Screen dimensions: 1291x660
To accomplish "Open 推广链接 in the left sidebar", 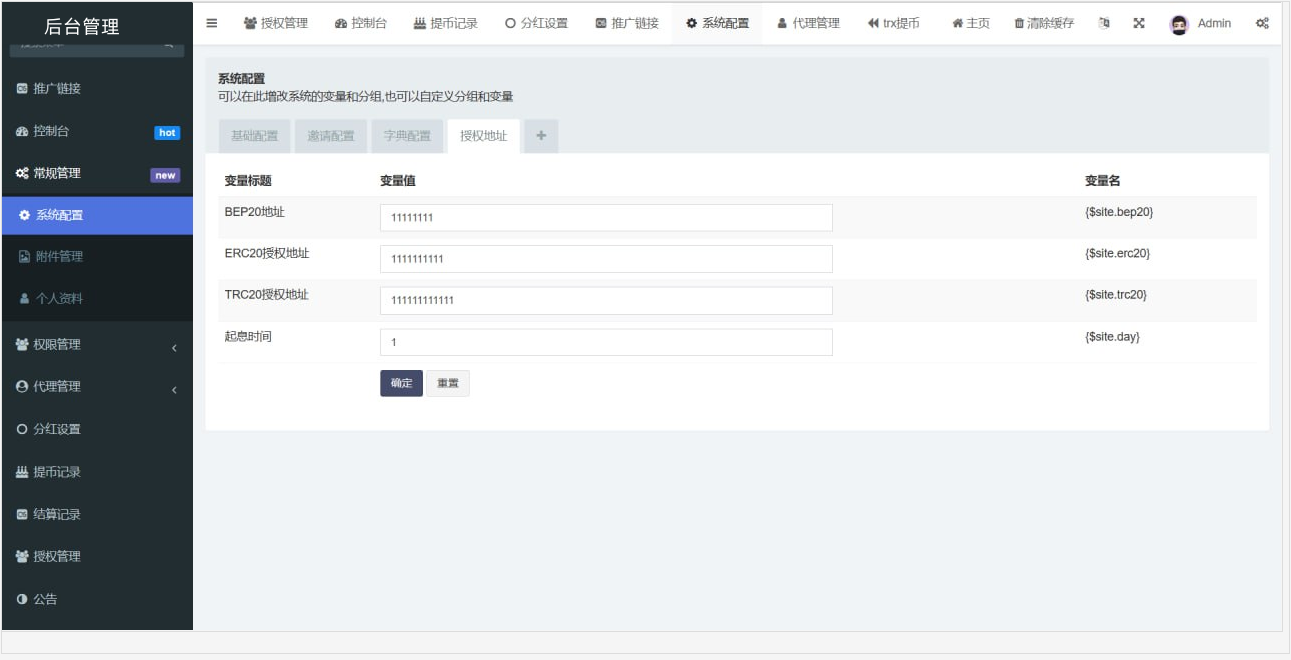I will pyautogui.click(x=96, y=88).
